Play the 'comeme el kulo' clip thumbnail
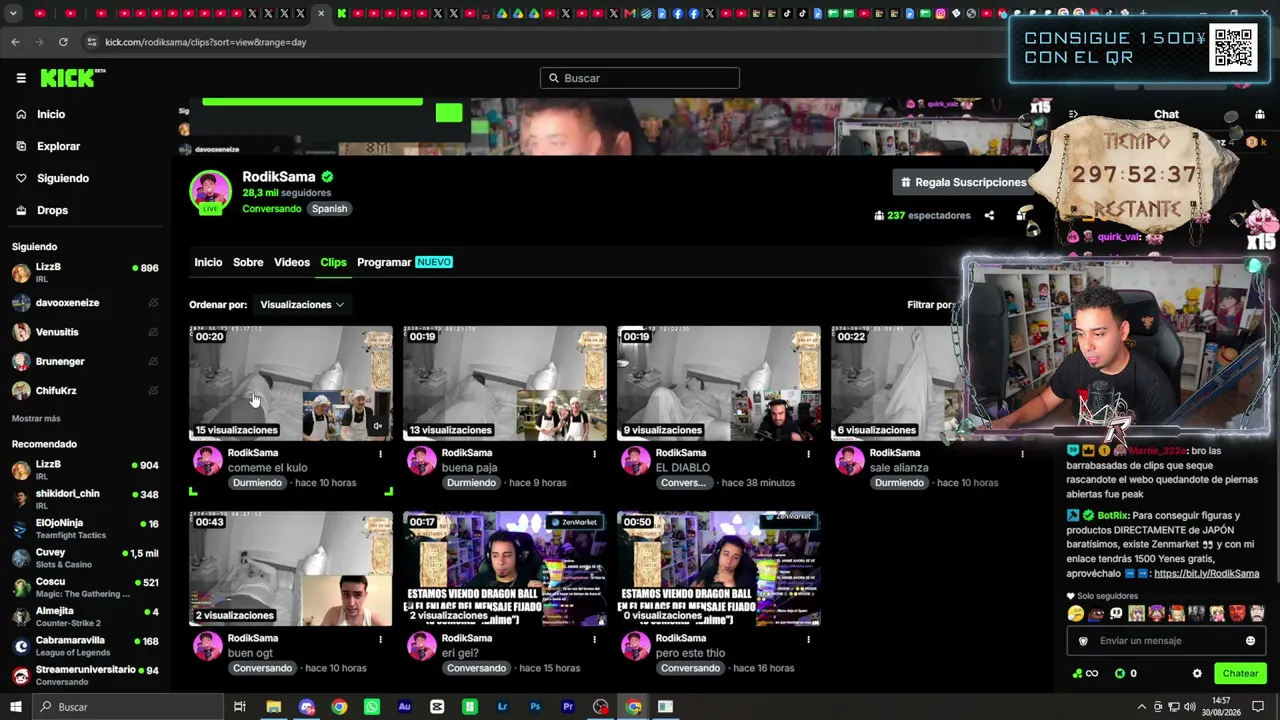The width and height of the screenshot is (1280, 720). point(291,383)
